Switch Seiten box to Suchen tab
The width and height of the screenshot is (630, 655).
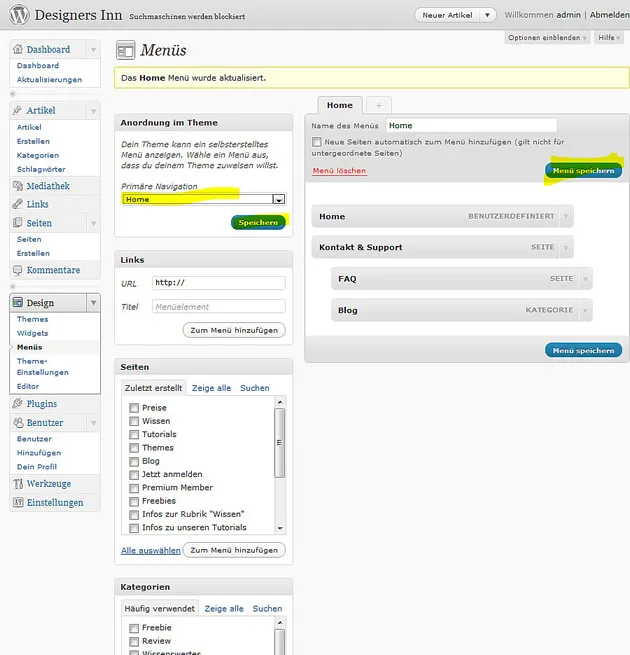(x=255, y=388)
